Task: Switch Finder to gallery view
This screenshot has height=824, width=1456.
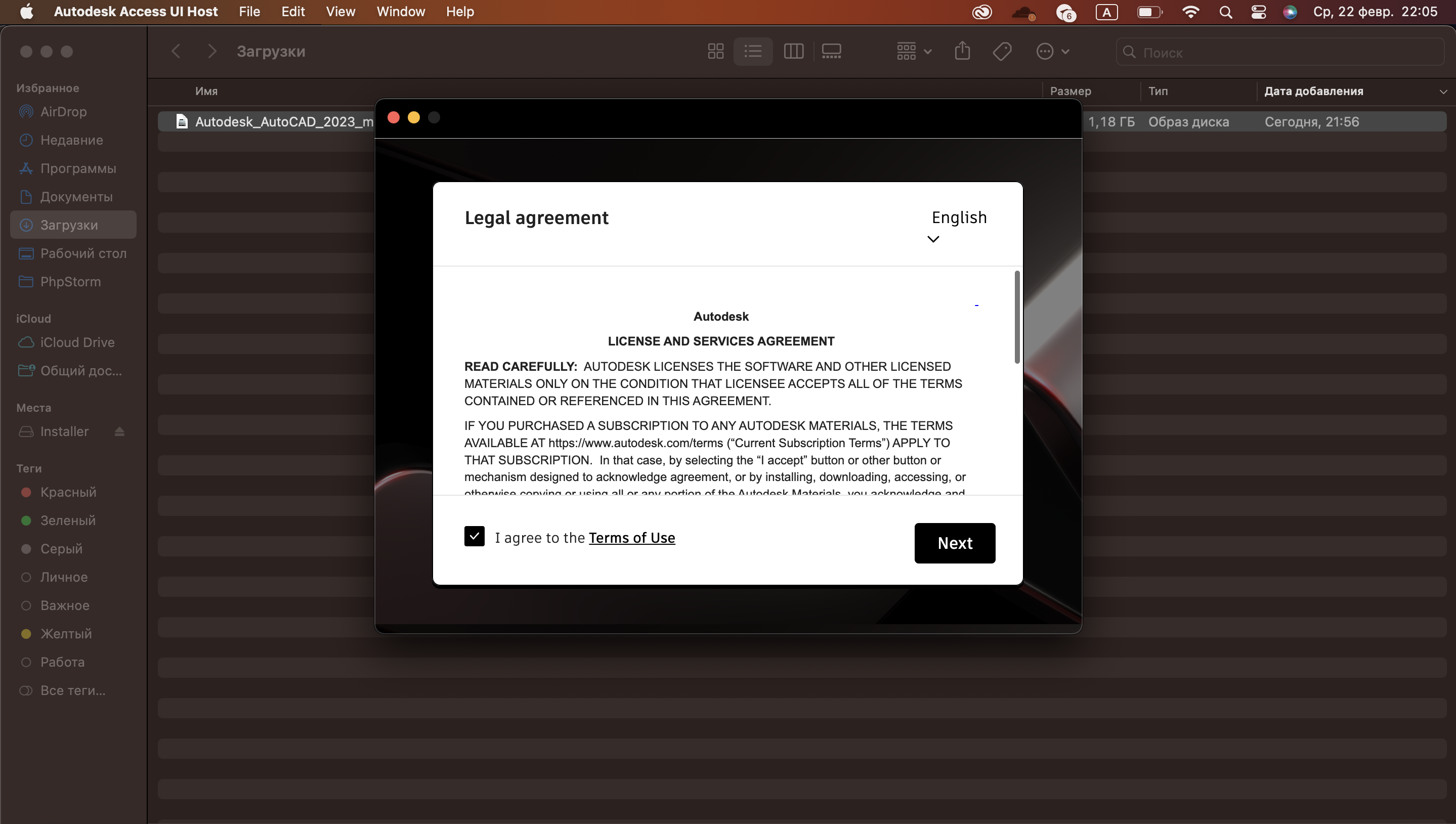Action: [x=831, y=52]
